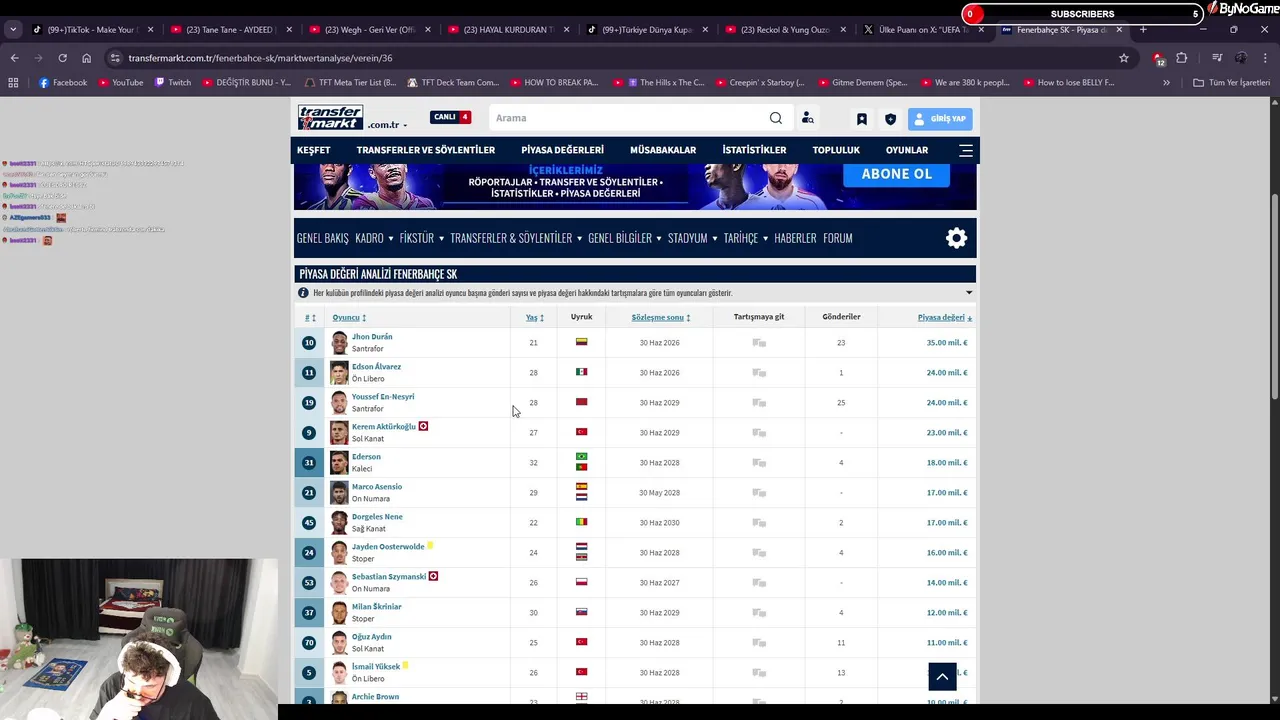Sort by Sözleşme sonu column
Image resolution: width=1280 pixels, height=720 pixels.
(661, 318)
